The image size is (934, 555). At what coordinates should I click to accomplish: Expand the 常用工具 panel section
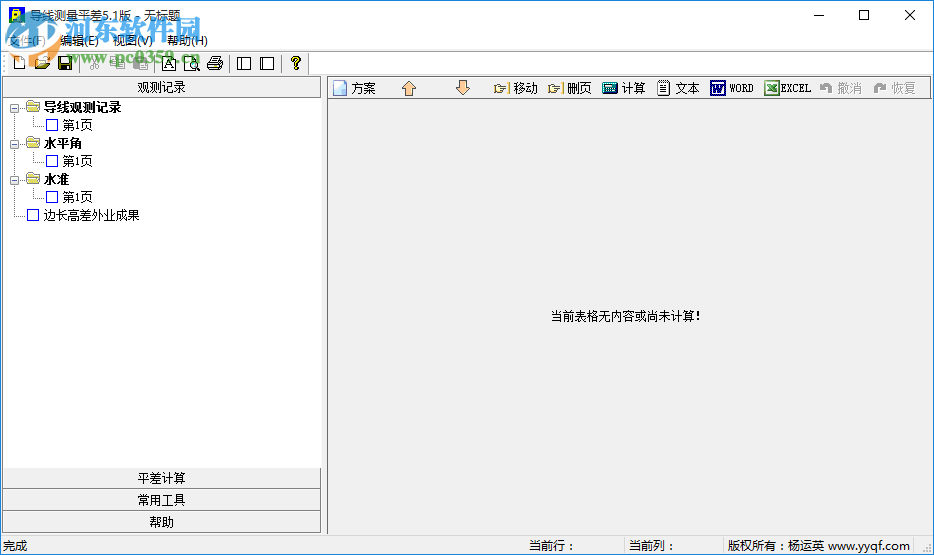tap(161, 500)
